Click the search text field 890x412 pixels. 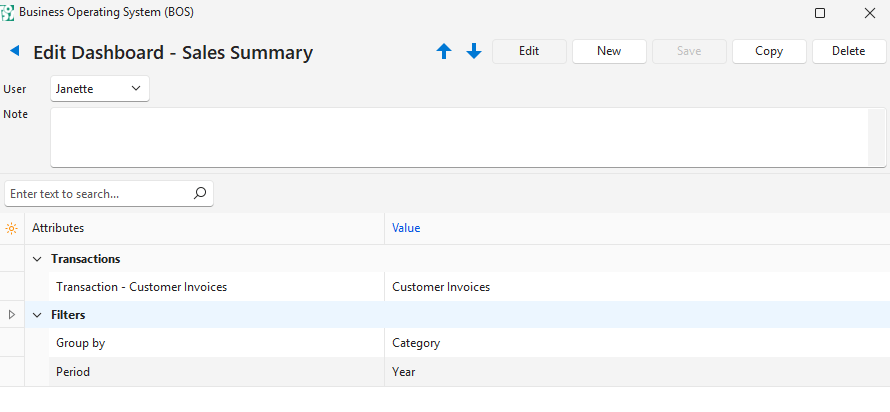tap(97, 193)
